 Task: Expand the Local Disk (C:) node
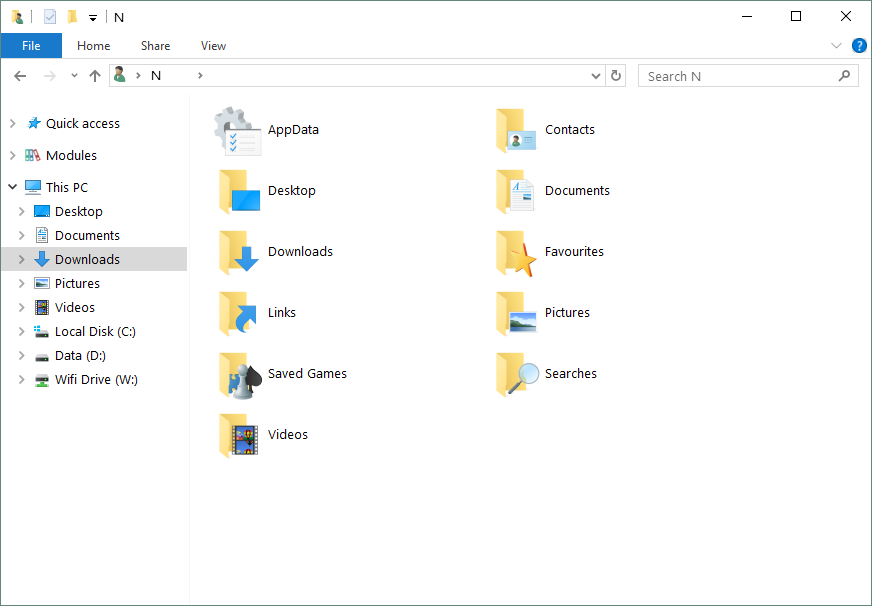[22, 331]
